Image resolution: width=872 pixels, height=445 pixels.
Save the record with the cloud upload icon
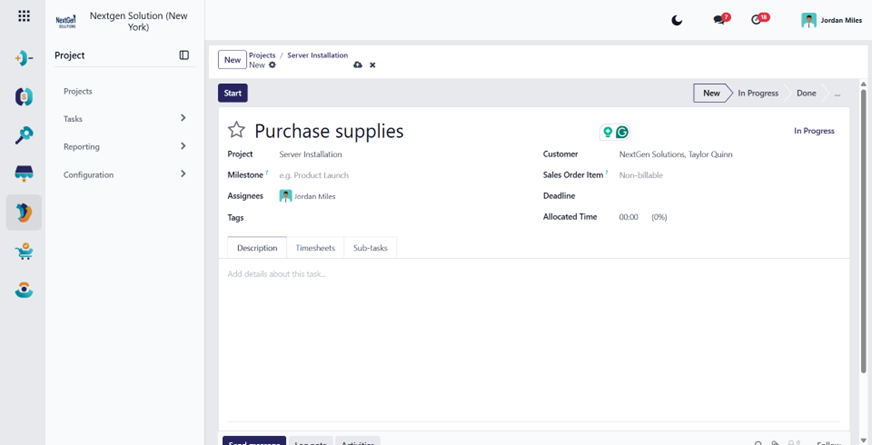point(358,65)
